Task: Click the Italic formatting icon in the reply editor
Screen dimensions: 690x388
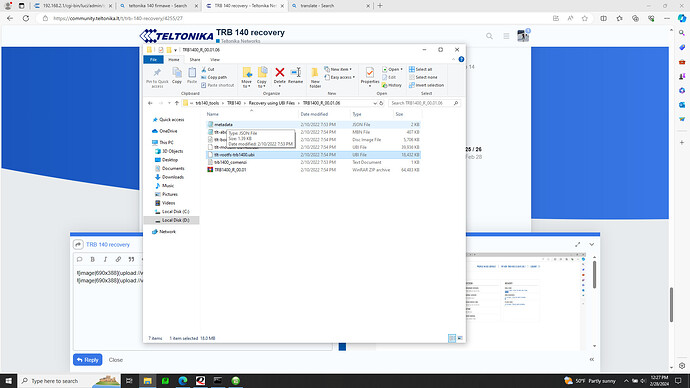Action: (105, 259)
